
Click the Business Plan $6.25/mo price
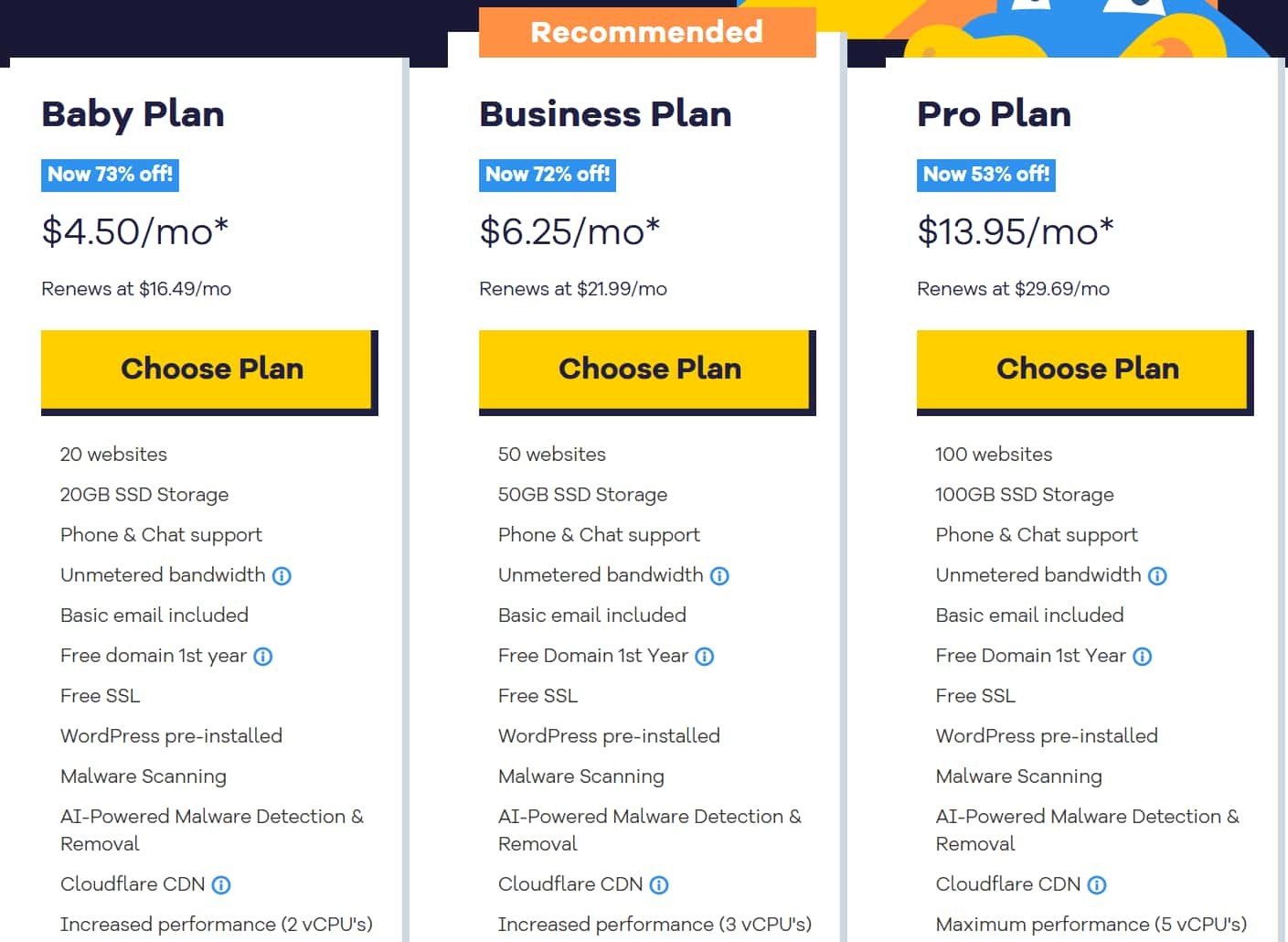(x=569, y=231)
